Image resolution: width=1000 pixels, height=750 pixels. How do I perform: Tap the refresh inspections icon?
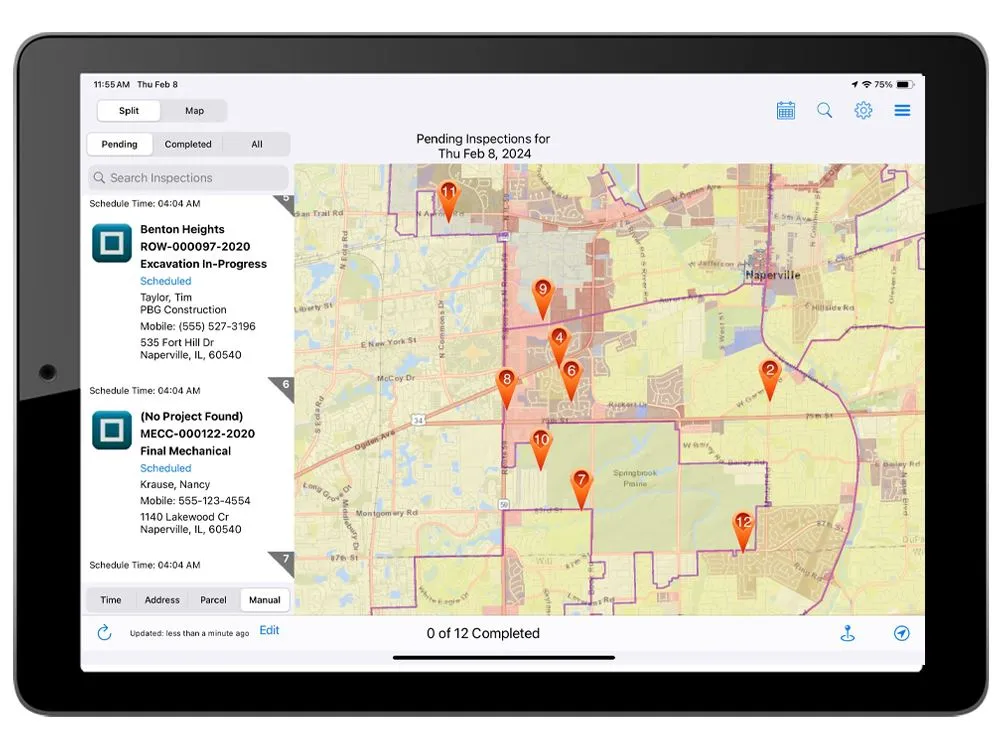click(x=104, y=633)
